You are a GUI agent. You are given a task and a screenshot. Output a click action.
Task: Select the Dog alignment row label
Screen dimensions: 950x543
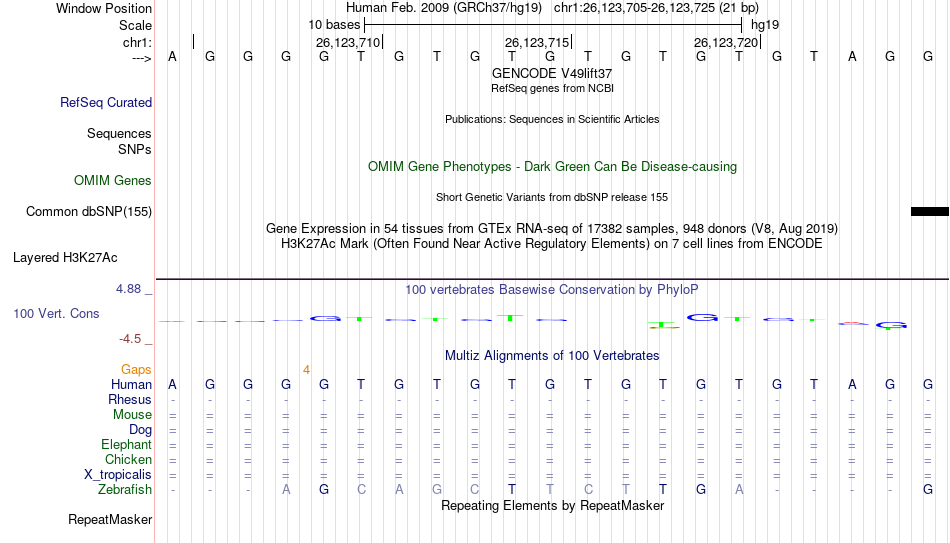click(x=140, y=430)
